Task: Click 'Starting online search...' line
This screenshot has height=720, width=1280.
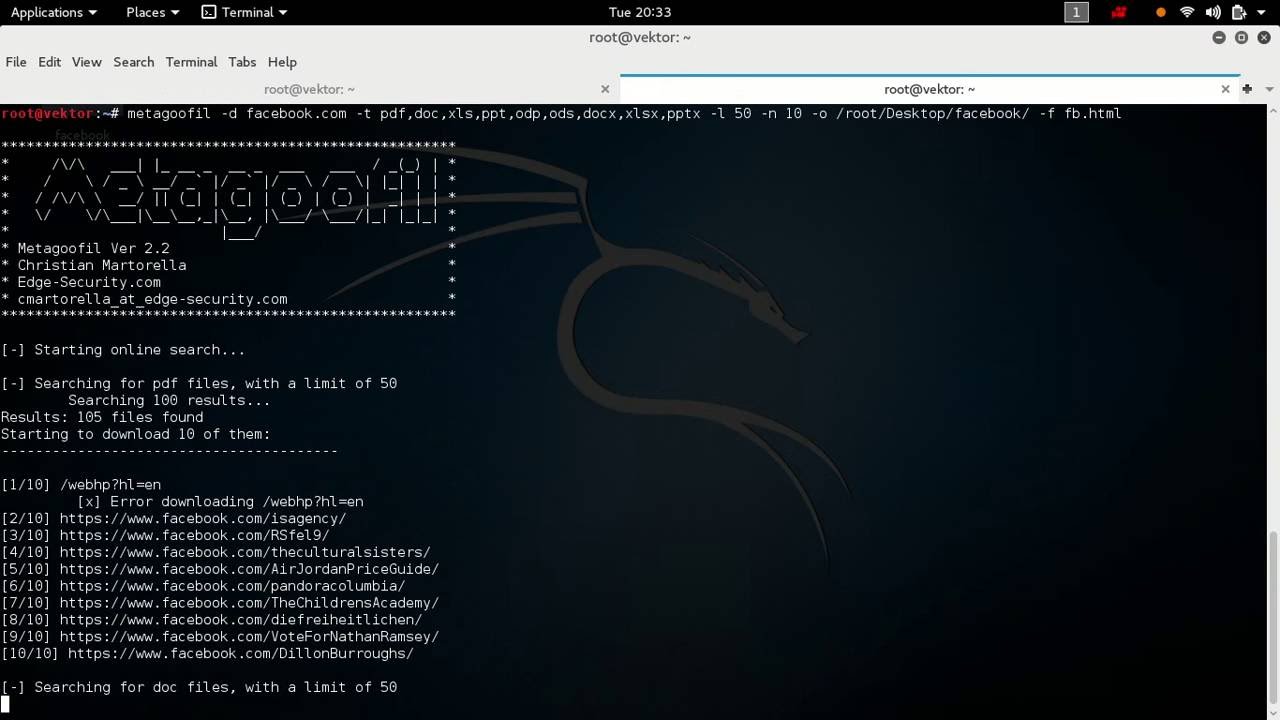Action: click(x=123, y=350)
